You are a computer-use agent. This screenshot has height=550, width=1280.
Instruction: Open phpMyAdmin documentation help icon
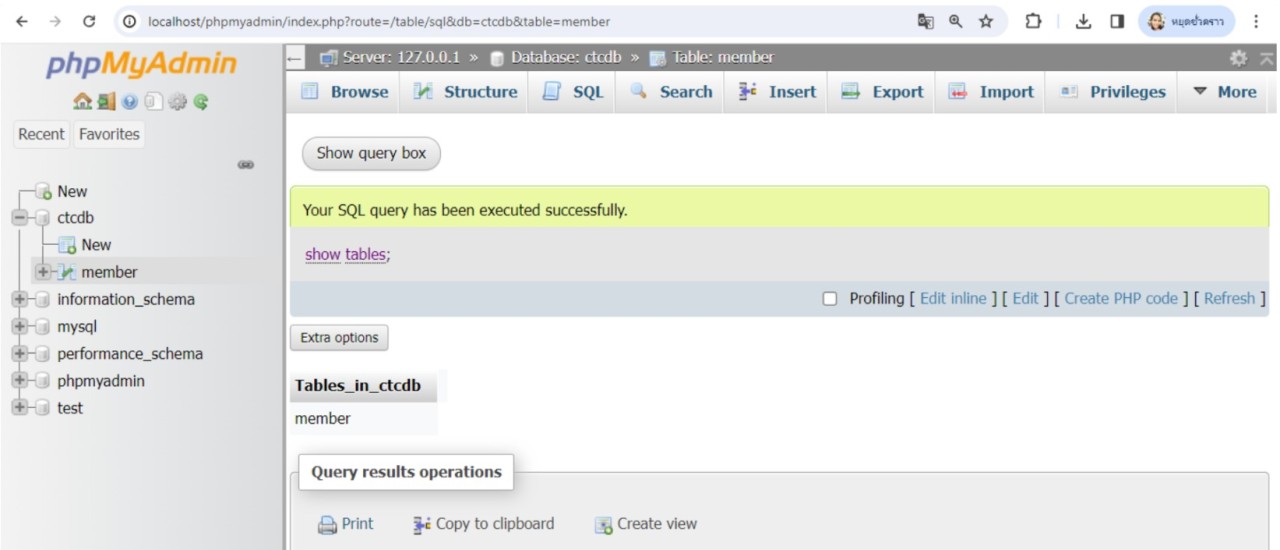[129, 102]
